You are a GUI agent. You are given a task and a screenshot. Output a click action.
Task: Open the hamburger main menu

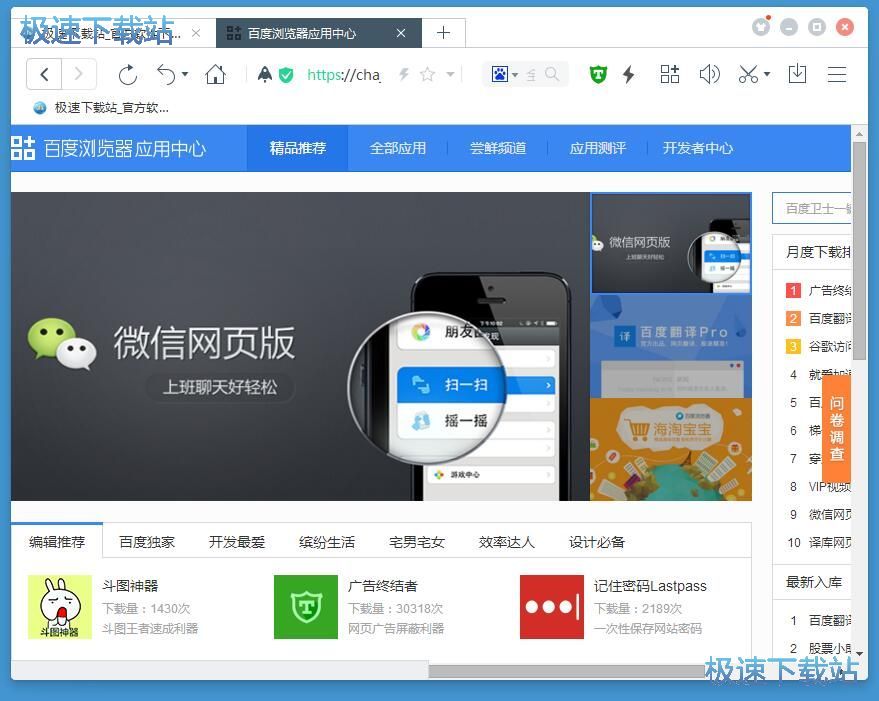837,74
